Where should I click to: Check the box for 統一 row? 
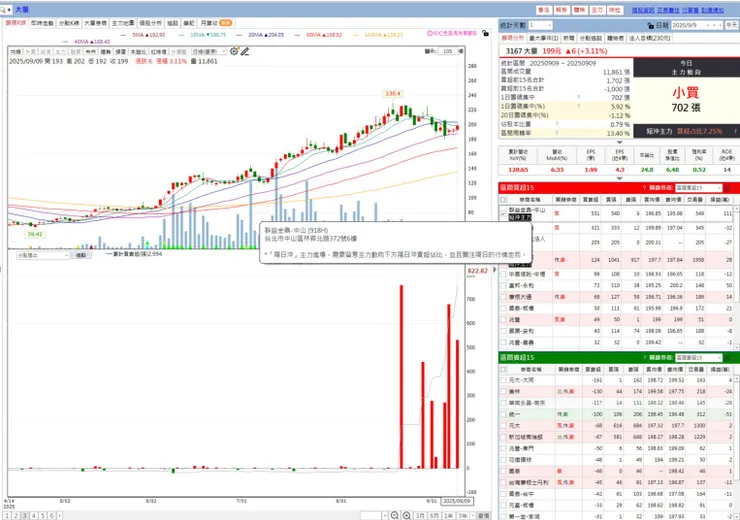pos(503,414)
